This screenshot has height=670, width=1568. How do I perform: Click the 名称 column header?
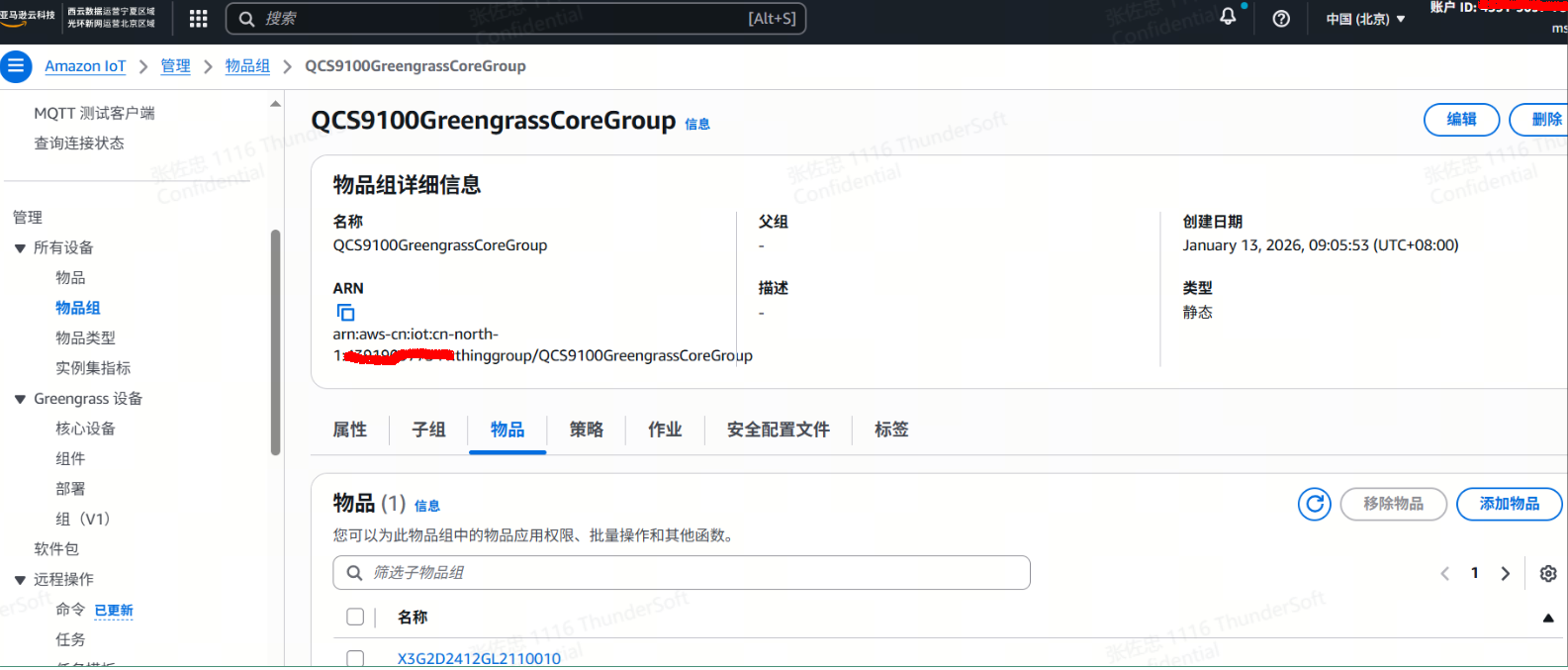[413, 618]
